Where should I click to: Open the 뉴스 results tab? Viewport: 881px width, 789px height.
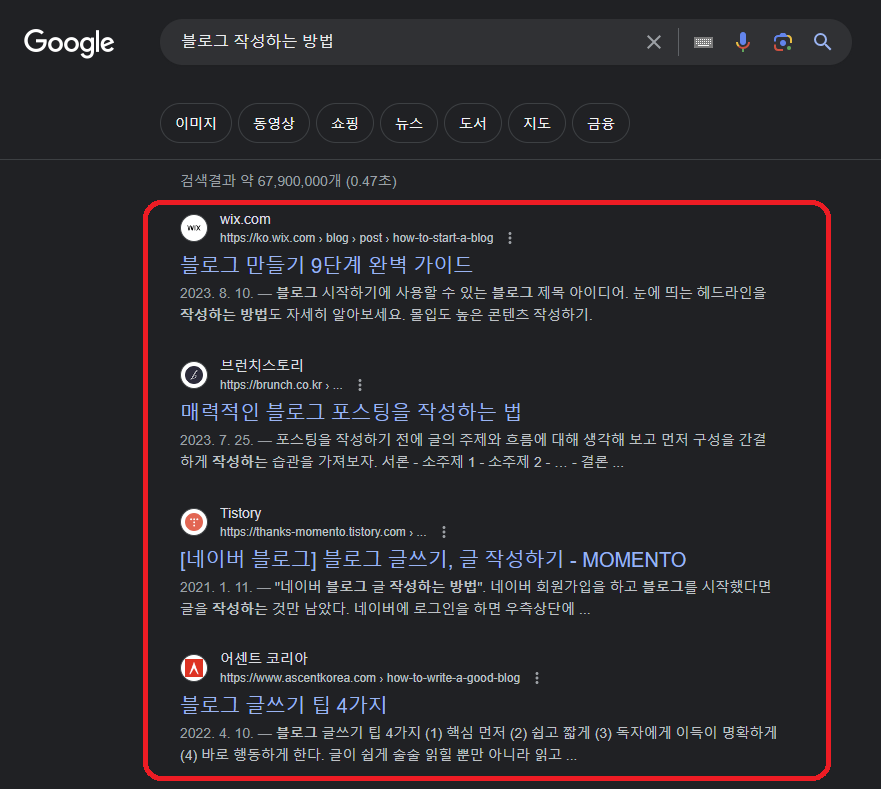coord(408,122)
